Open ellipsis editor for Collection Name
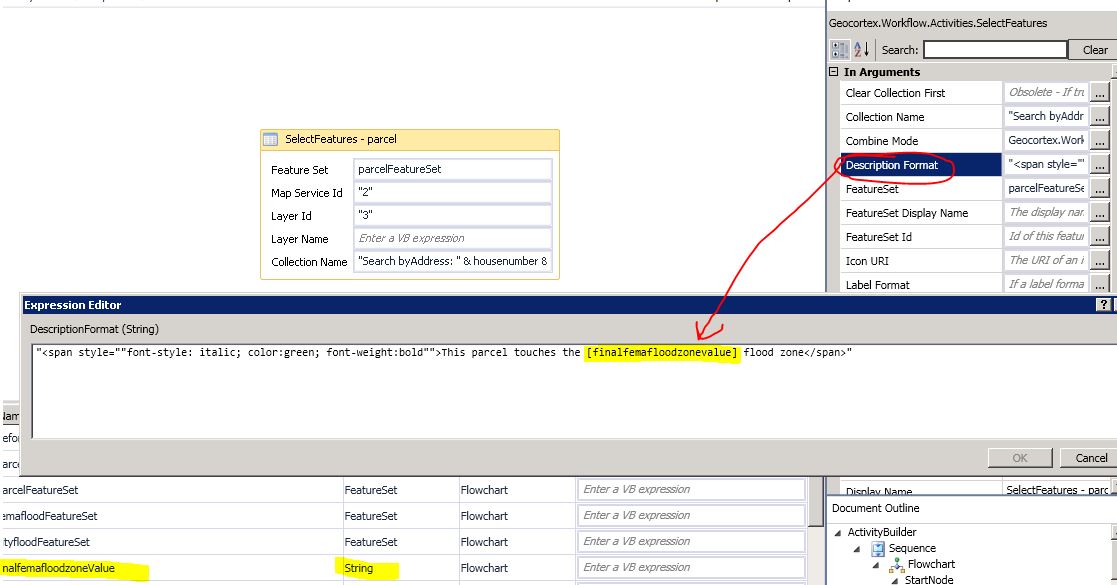Viewport: 1117px width, 585px height. click(1100, 117)
